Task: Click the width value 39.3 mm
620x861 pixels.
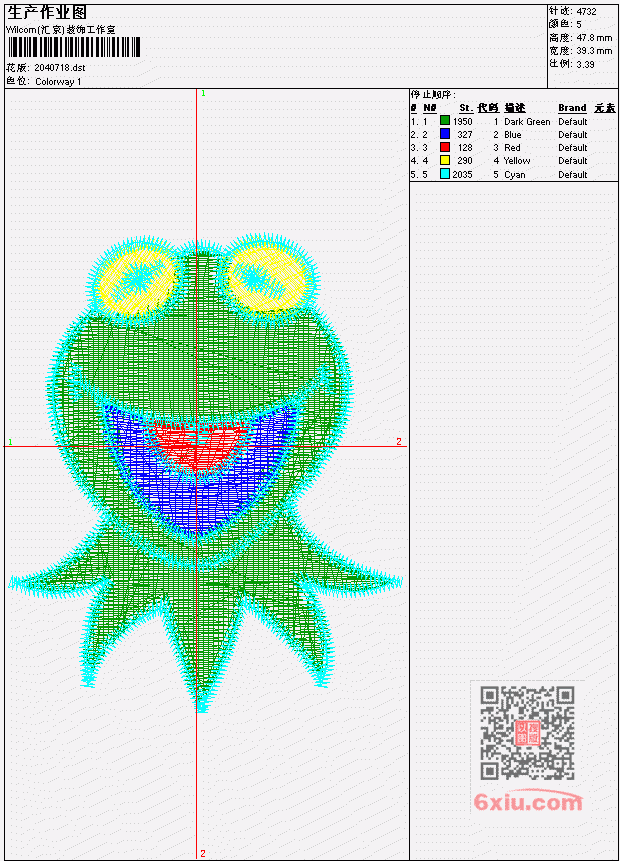Action: [594, 51]
